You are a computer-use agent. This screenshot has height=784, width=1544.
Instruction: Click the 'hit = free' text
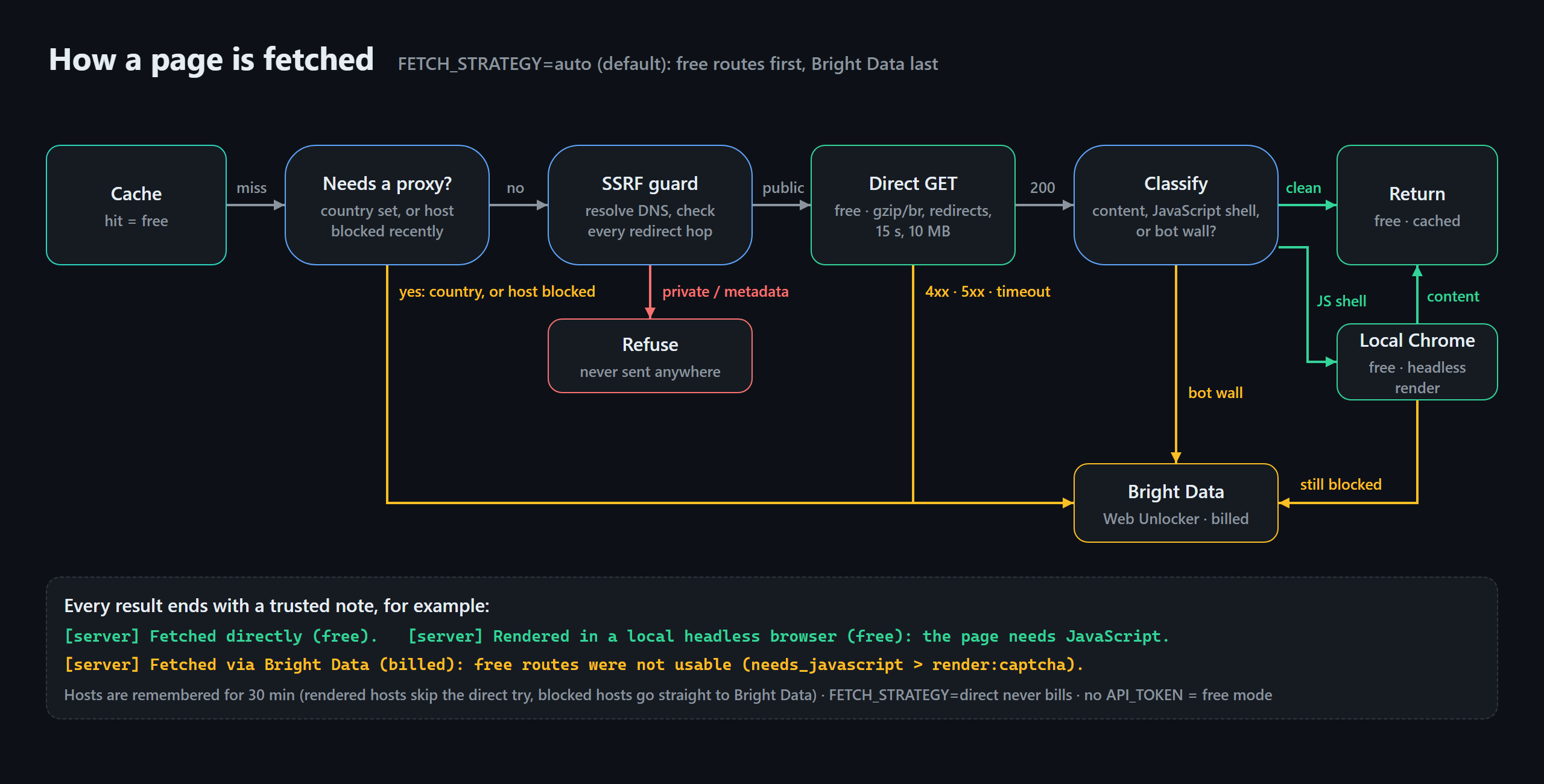(136, 221)
